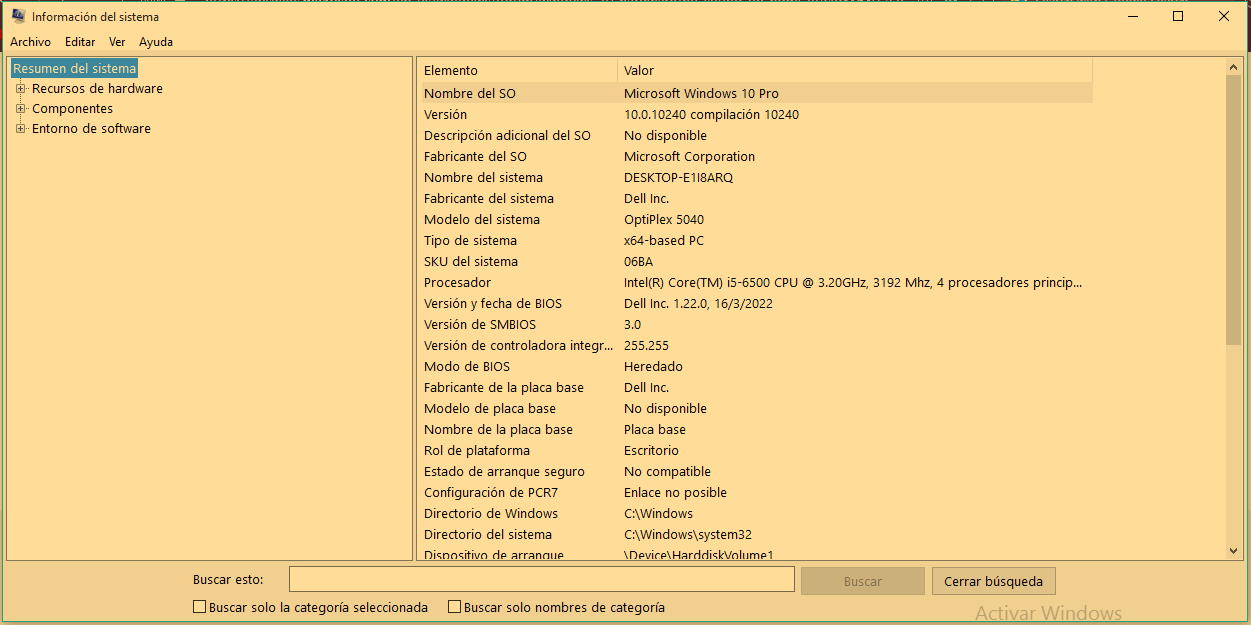The image size is (1251, 625).
Task: Expand Recursos de hardware node
Action: click(20, 88)
